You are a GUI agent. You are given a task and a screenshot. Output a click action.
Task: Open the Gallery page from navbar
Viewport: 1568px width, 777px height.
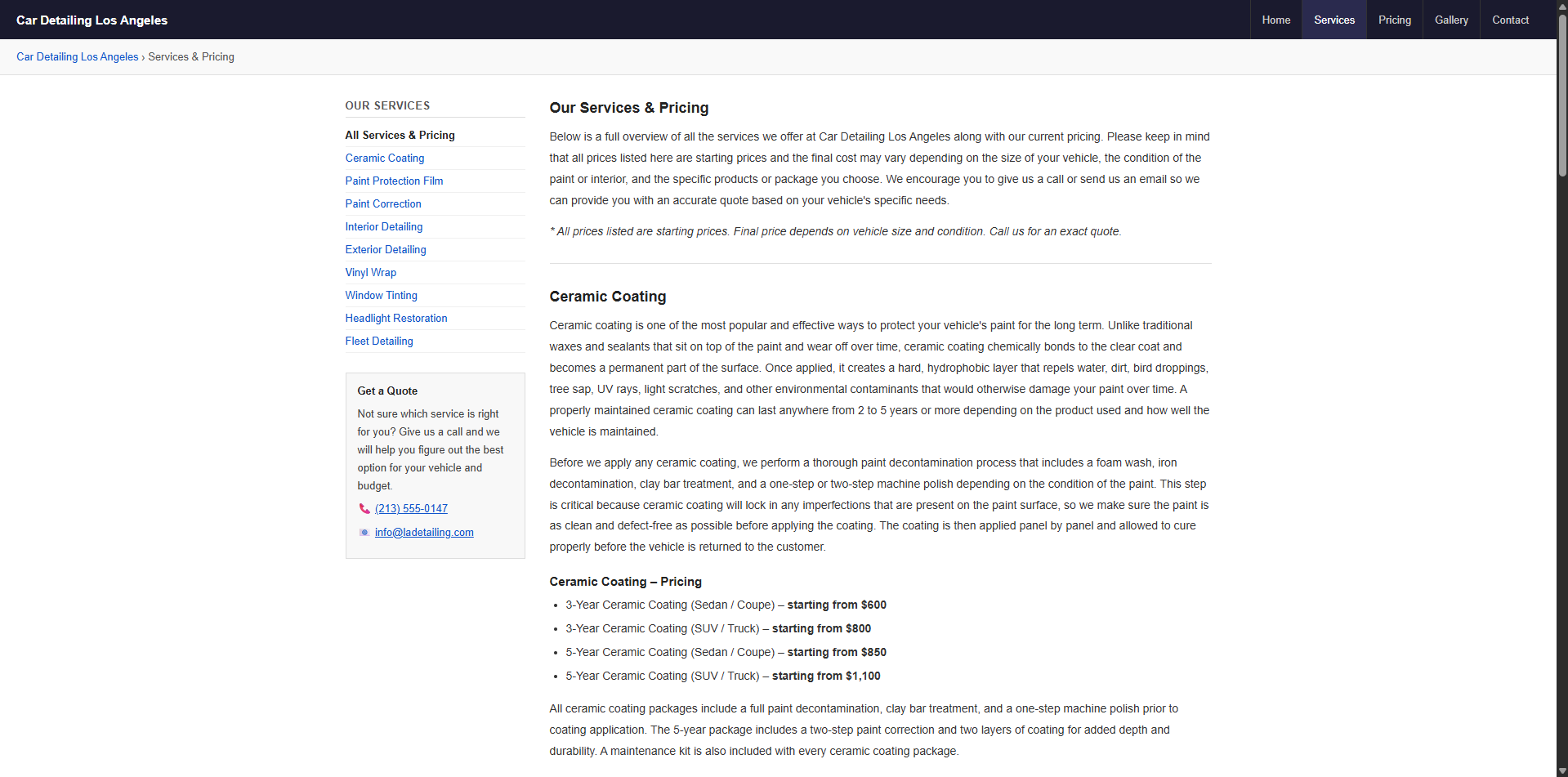tap(1451, 20)
